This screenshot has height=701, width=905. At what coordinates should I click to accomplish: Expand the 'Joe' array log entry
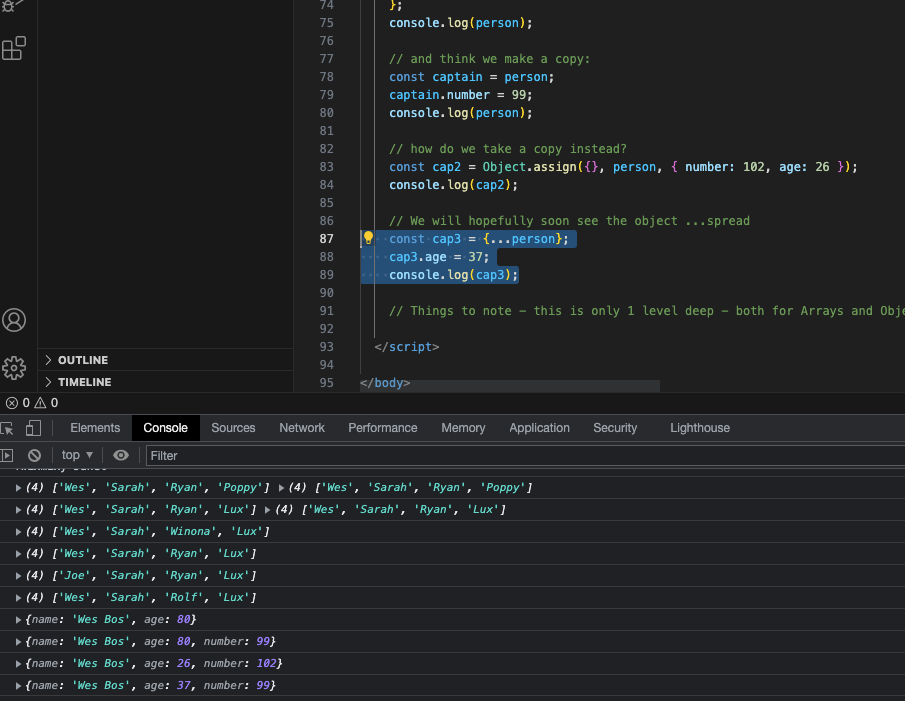point(20,576)
